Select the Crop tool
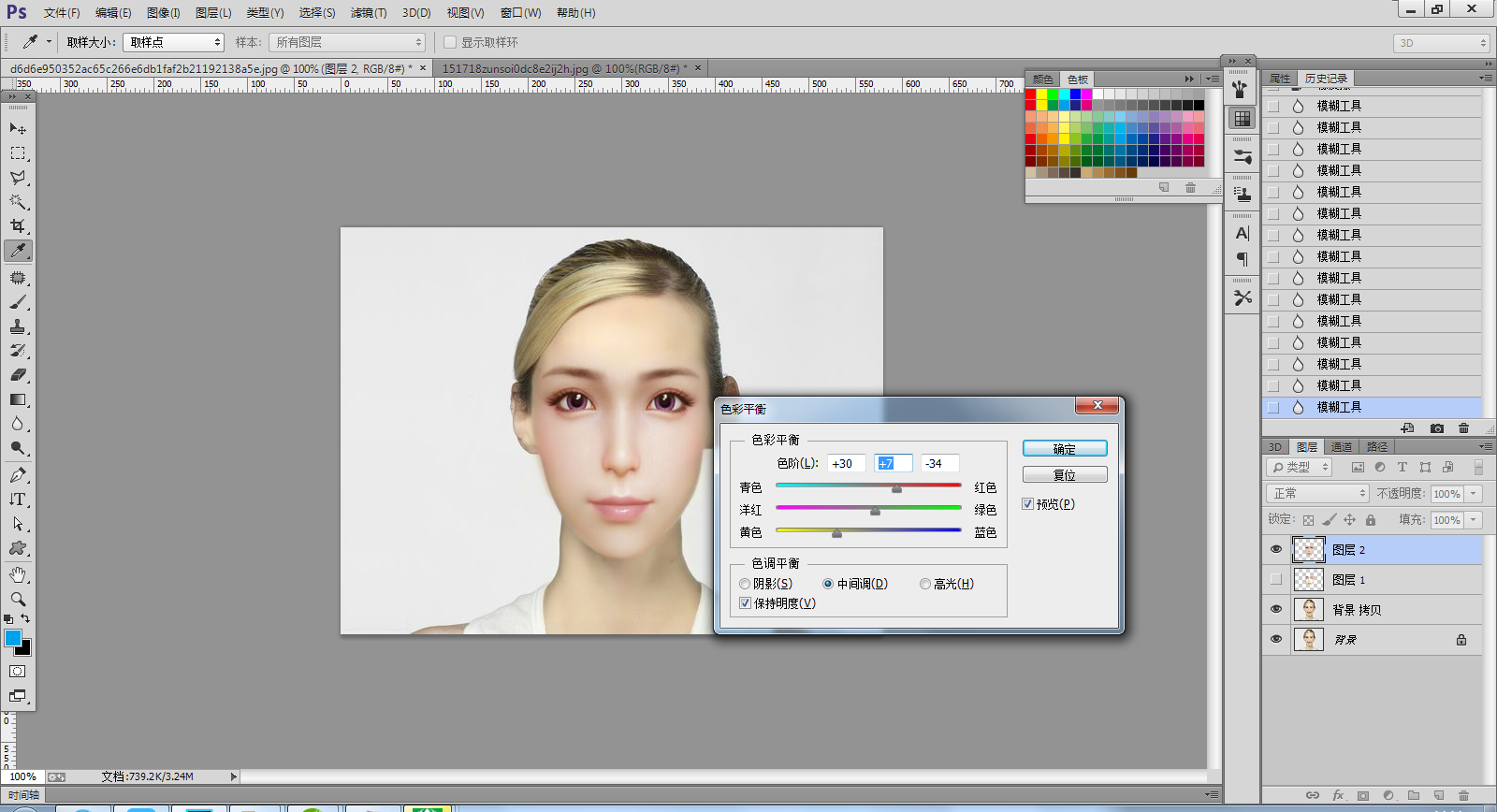 (18, 226)
